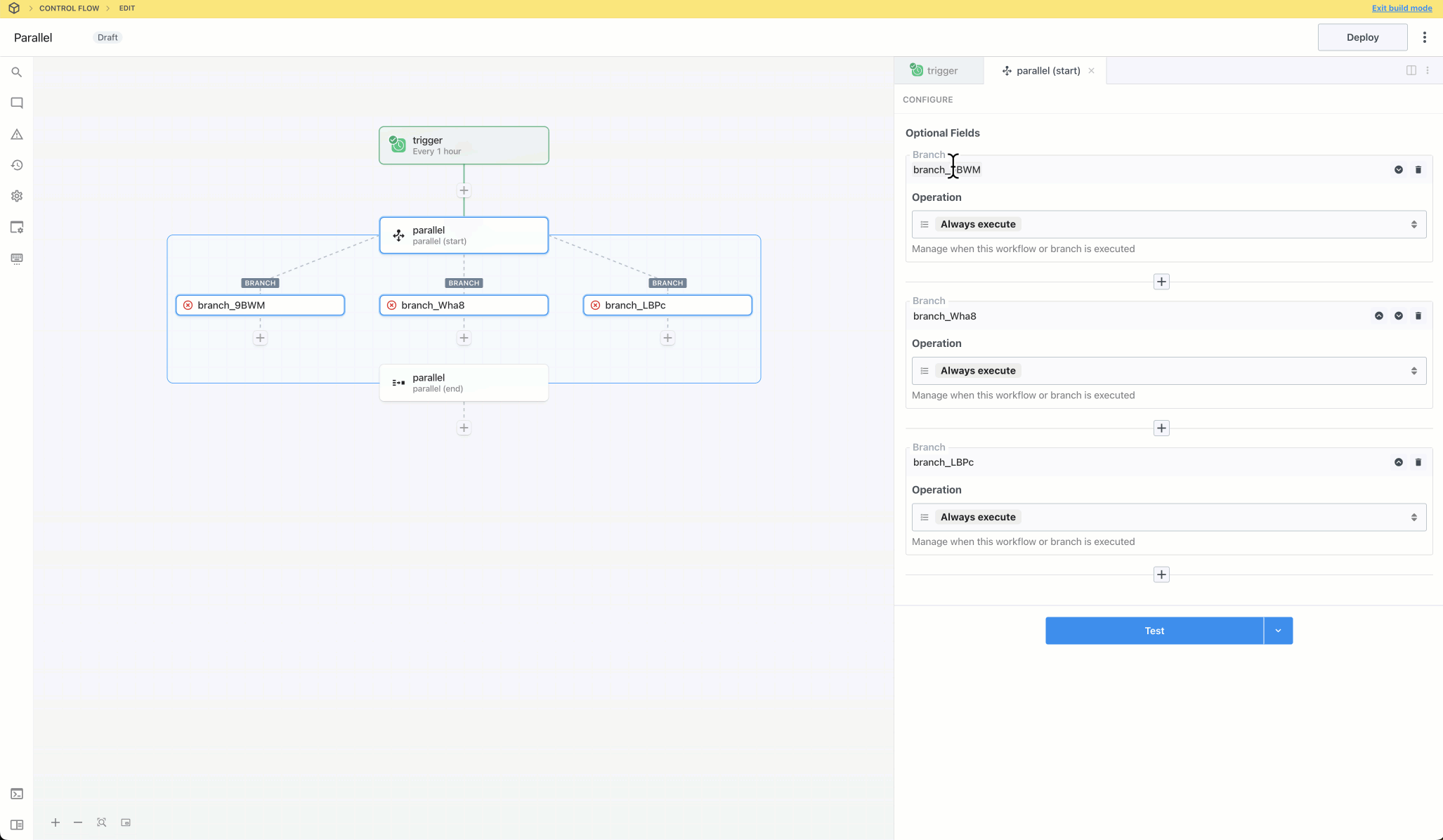
Task: Open the warnings triangle icon
Action: 17,134
